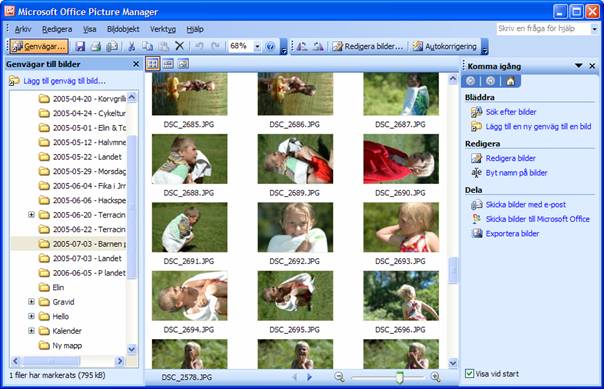Click the Home icon in Komma igång pane

pyautogui.click(x=510, y=81)
